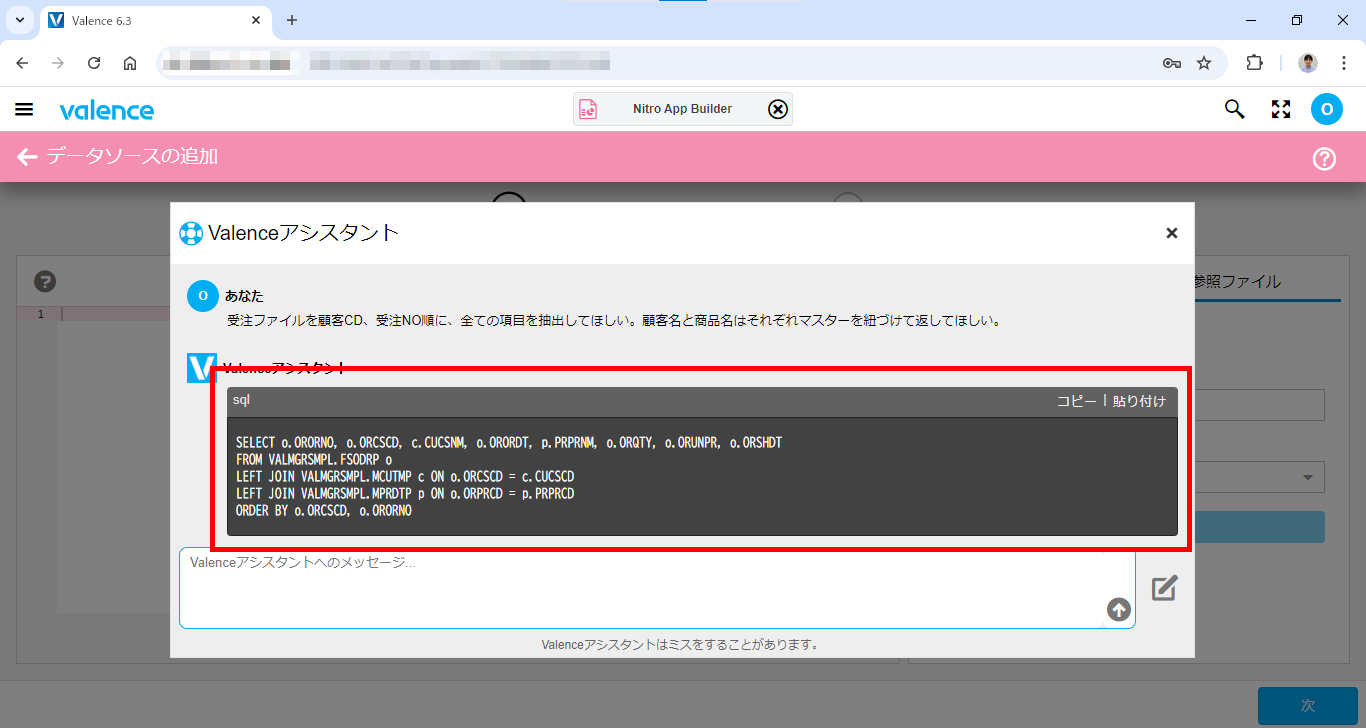Click コピー to copy the SQL

[1077, 401]
